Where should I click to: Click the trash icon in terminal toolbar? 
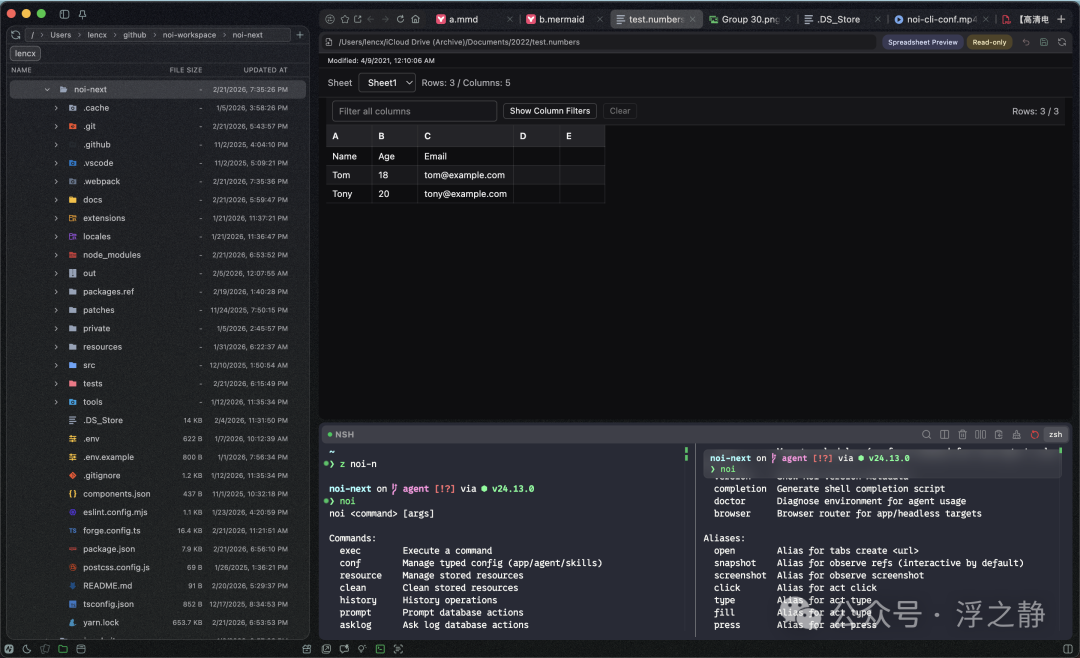[x=962, y=435]
